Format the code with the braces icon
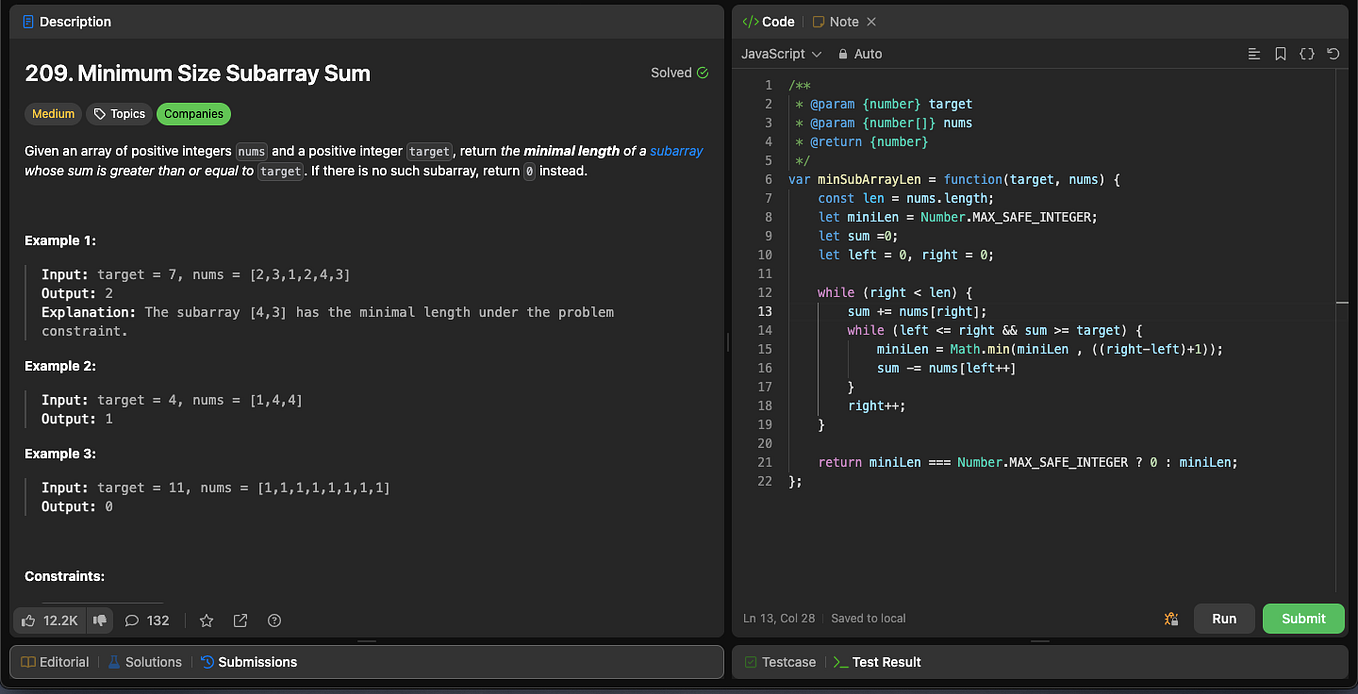The width and height of the screenshot is (1358, 694). (x=1307, y=53)
